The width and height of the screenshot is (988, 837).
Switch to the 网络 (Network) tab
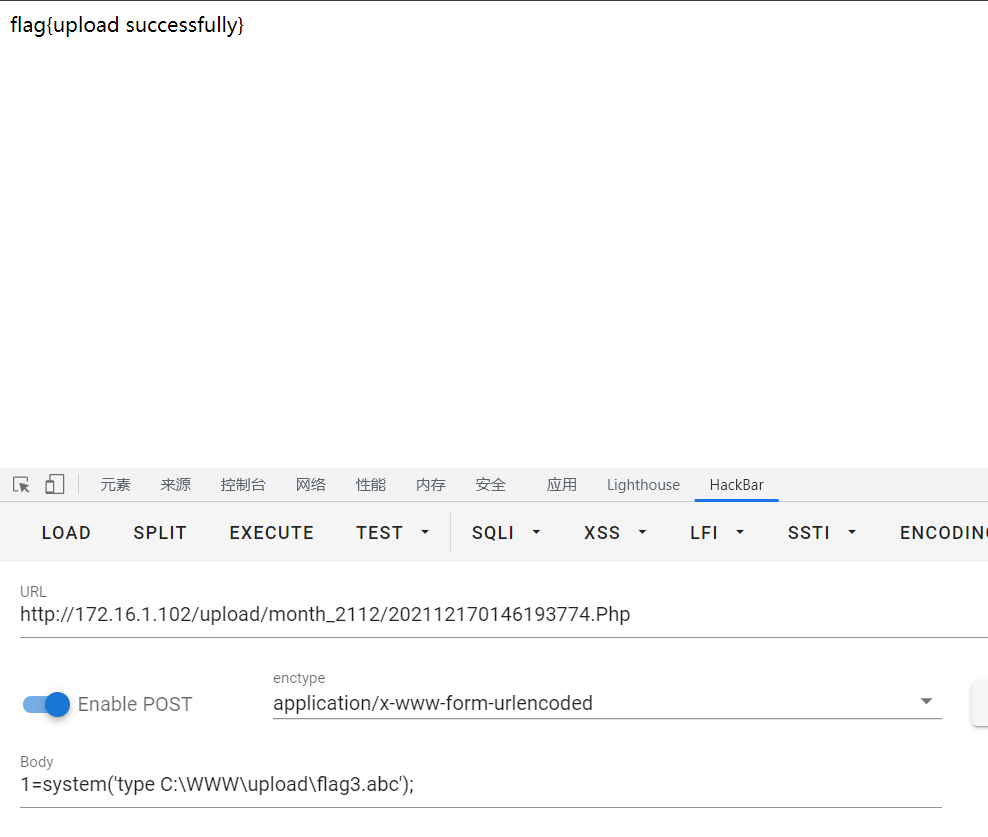pos(311,485)
